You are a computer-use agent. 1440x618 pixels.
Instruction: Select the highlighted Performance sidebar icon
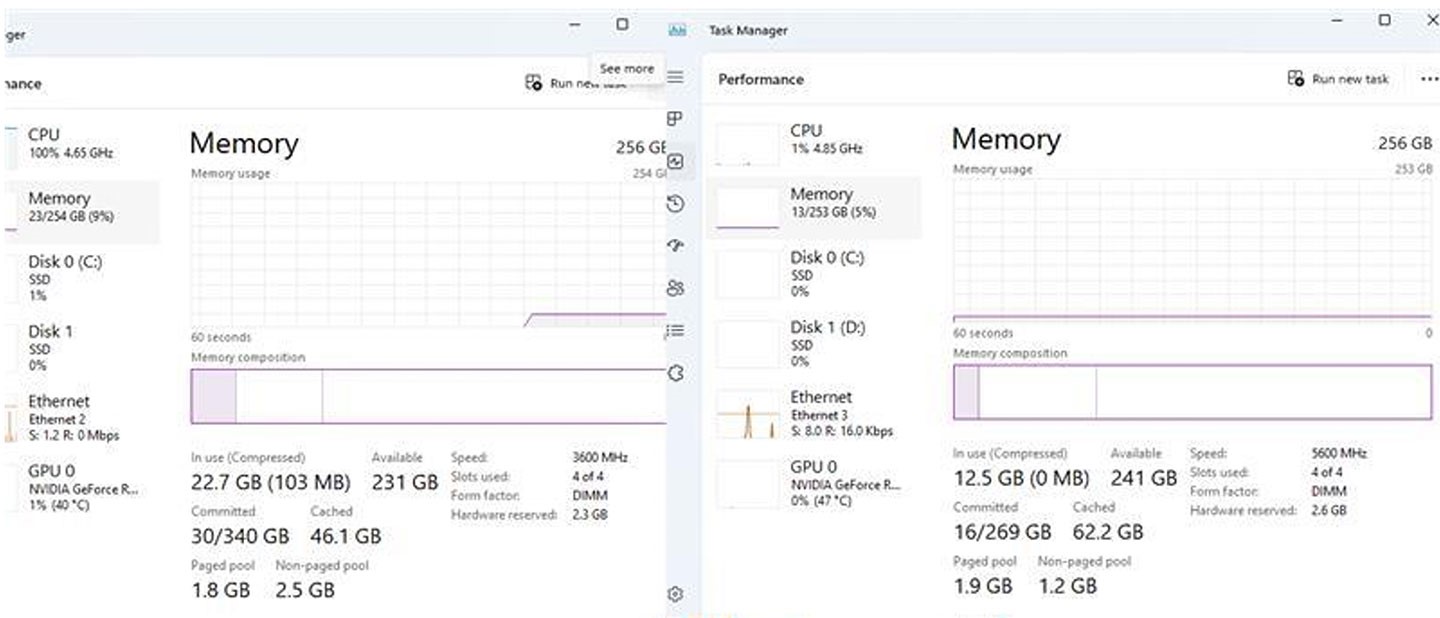pos(676,162)
